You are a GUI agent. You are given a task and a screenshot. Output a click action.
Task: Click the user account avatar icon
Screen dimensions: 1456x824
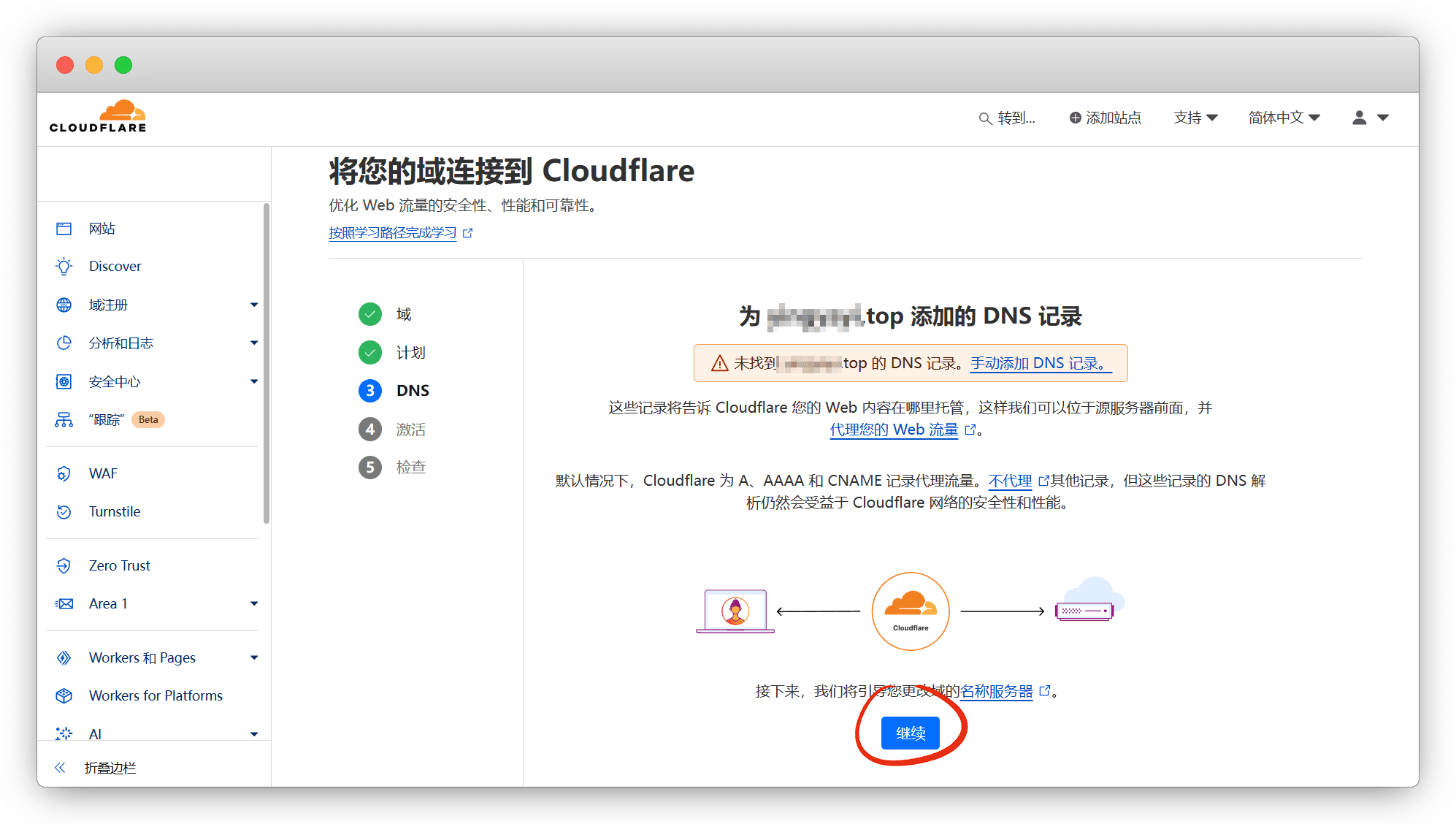point(1359,118)
